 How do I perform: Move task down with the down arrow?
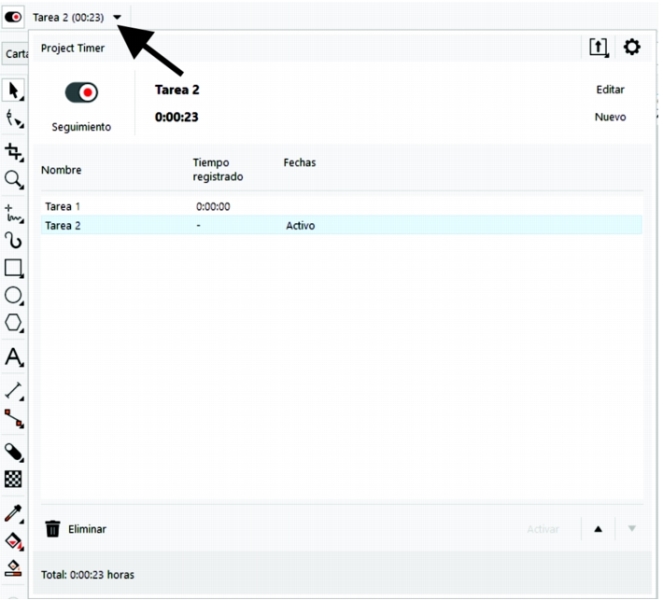point(631,529)
